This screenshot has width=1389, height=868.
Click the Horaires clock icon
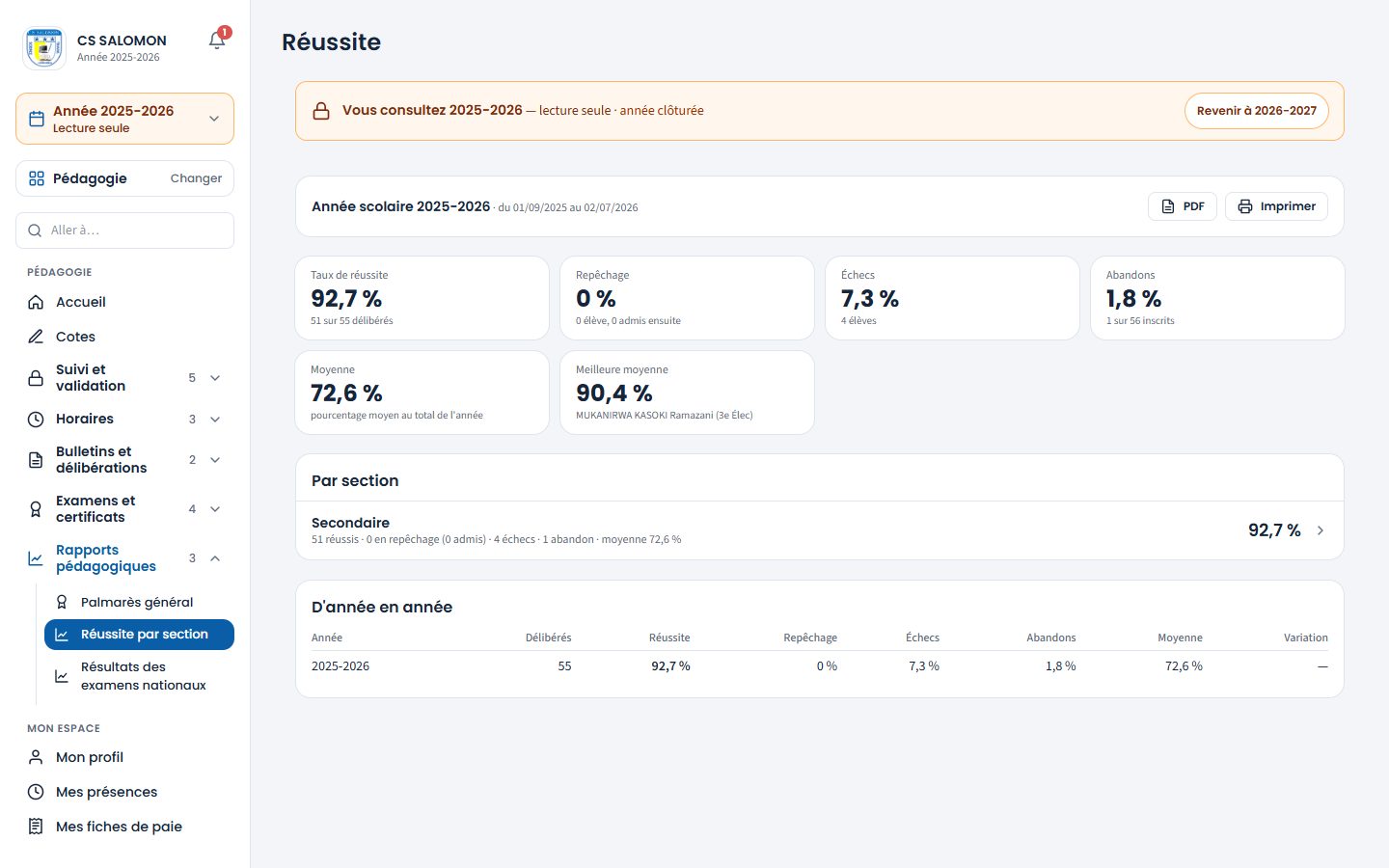(36, 420)
